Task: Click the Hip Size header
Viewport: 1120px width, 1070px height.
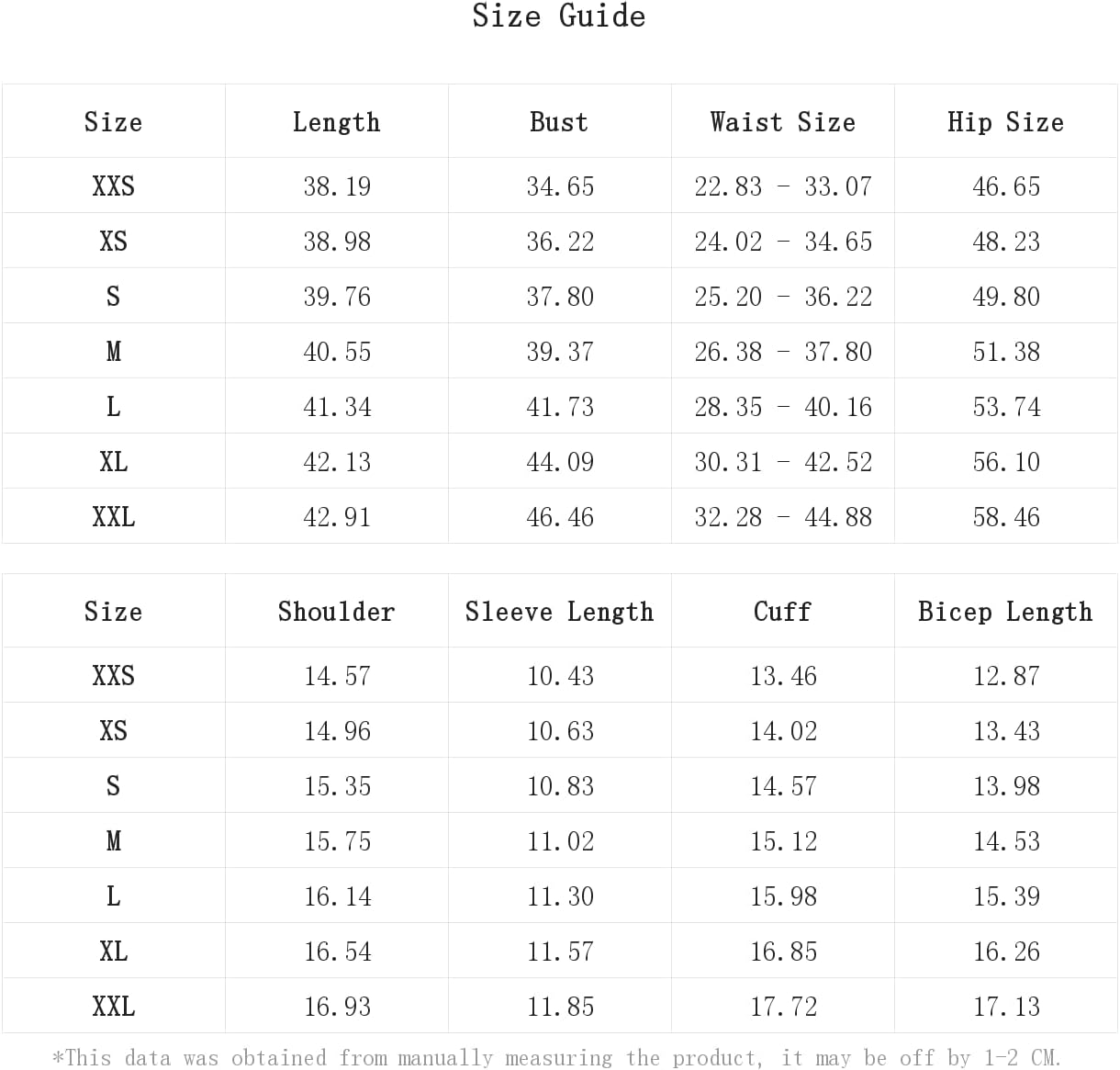Action: click(x=1005, y=122)
